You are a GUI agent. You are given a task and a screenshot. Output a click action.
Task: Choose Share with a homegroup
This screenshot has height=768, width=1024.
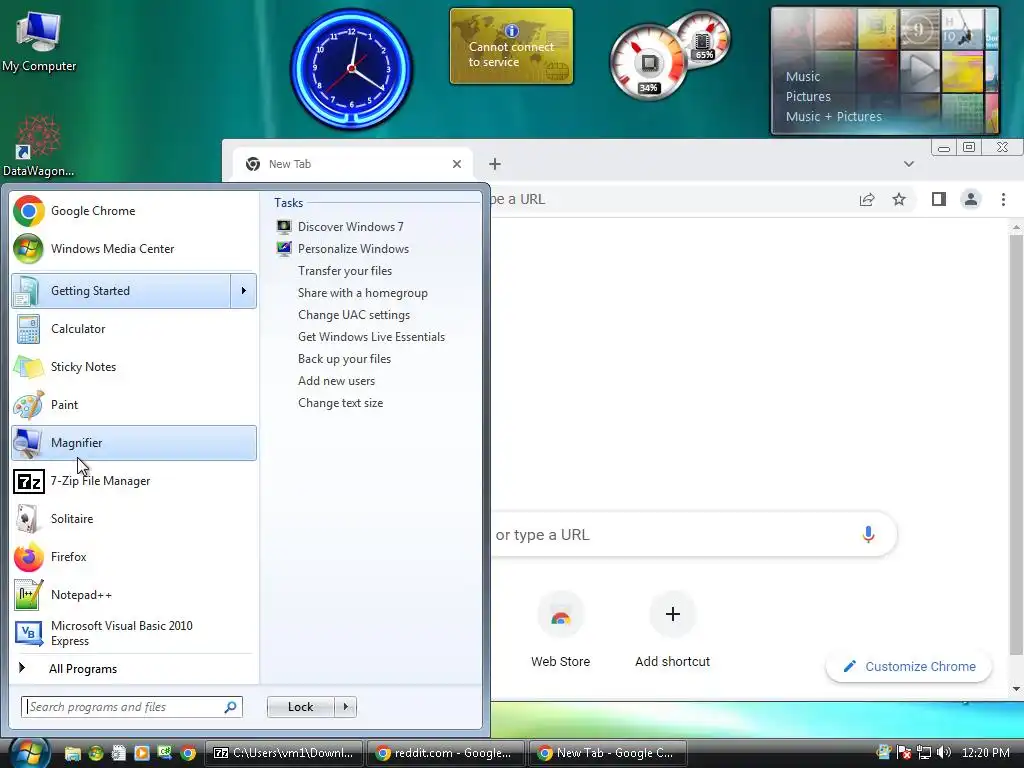click(362, 293)
